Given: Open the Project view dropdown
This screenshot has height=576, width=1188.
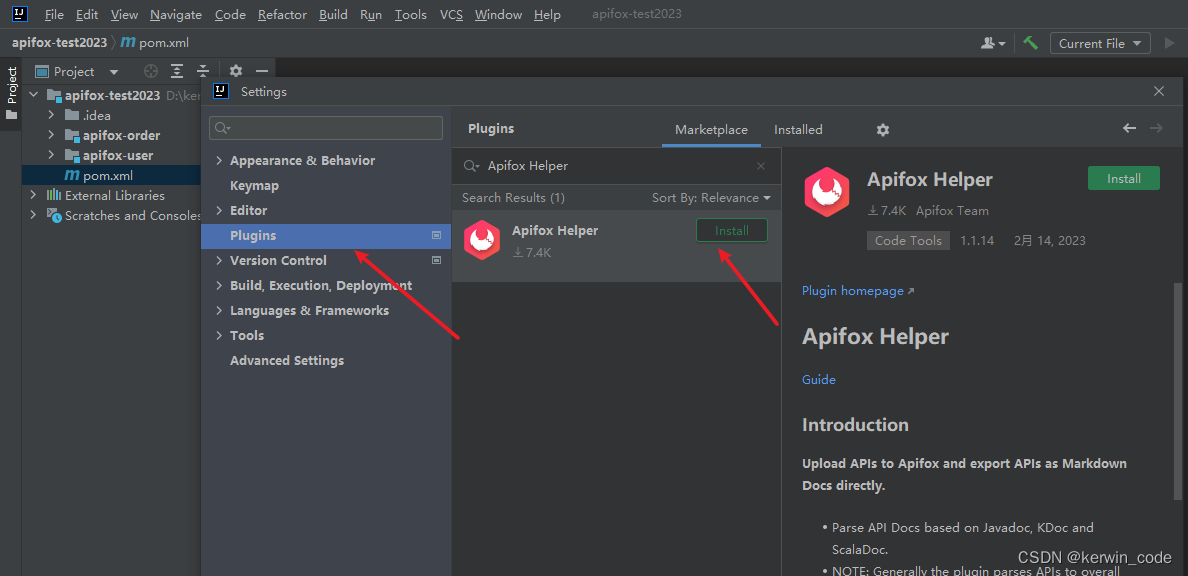Looking at the screenshot, I should point(114,72).
